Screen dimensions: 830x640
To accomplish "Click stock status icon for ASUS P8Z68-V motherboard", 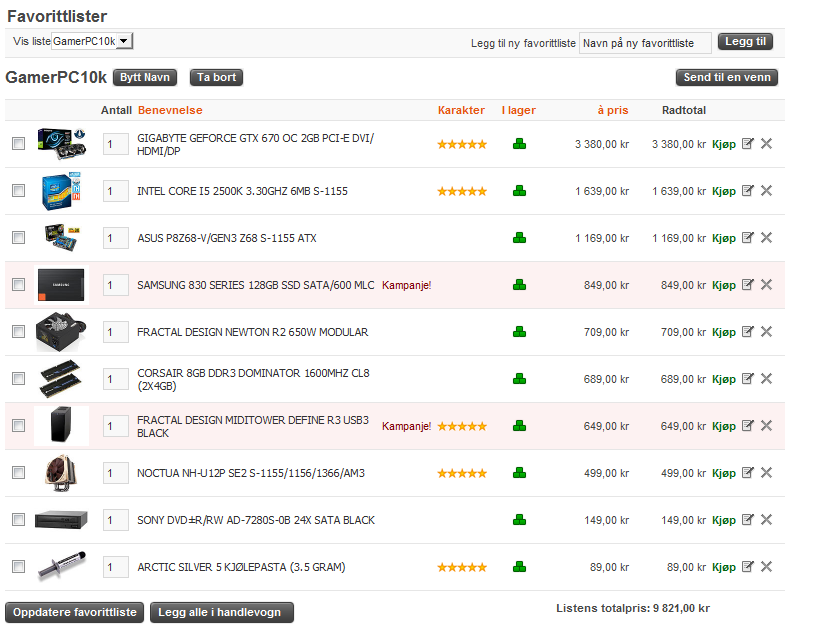I will tap(519, 238).
